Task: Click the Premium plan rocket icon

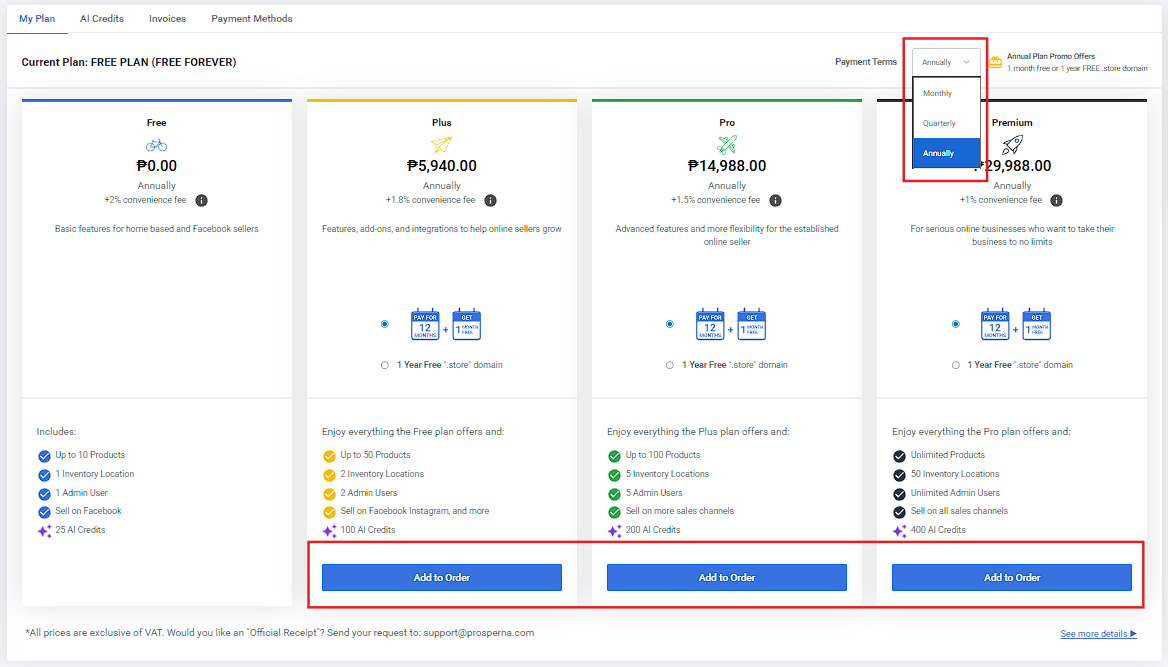Action: (x=1012, y=145)
